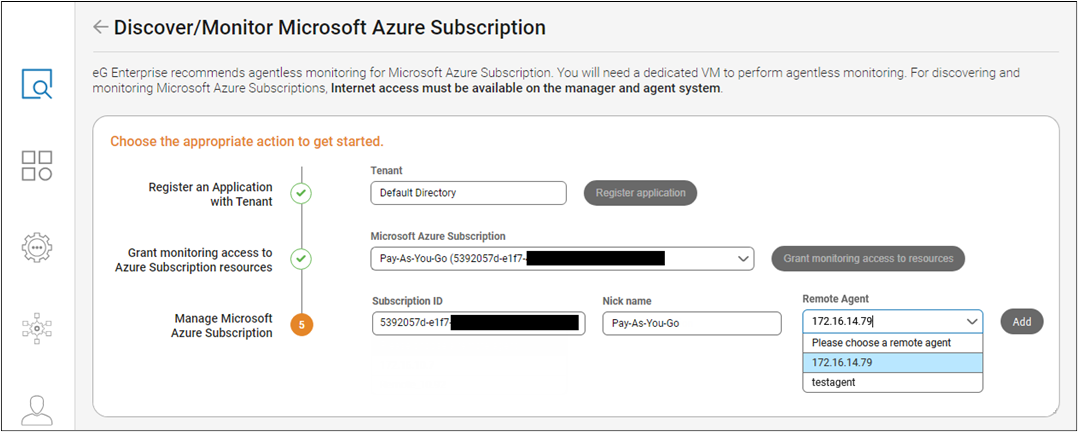The width and height of the screenshot is (1078, 432).
Task: Open the dashboard shapes sidebar icon
Action: (37, 166)
